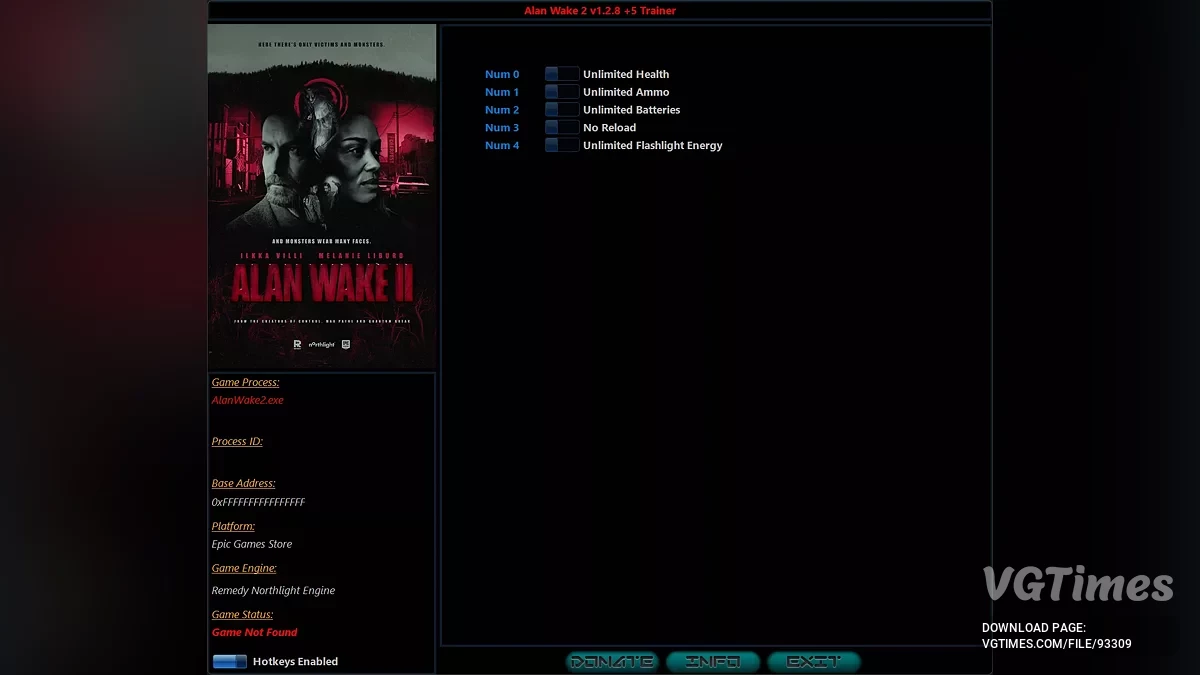Click the Epic Games Store text

[252, 544]
